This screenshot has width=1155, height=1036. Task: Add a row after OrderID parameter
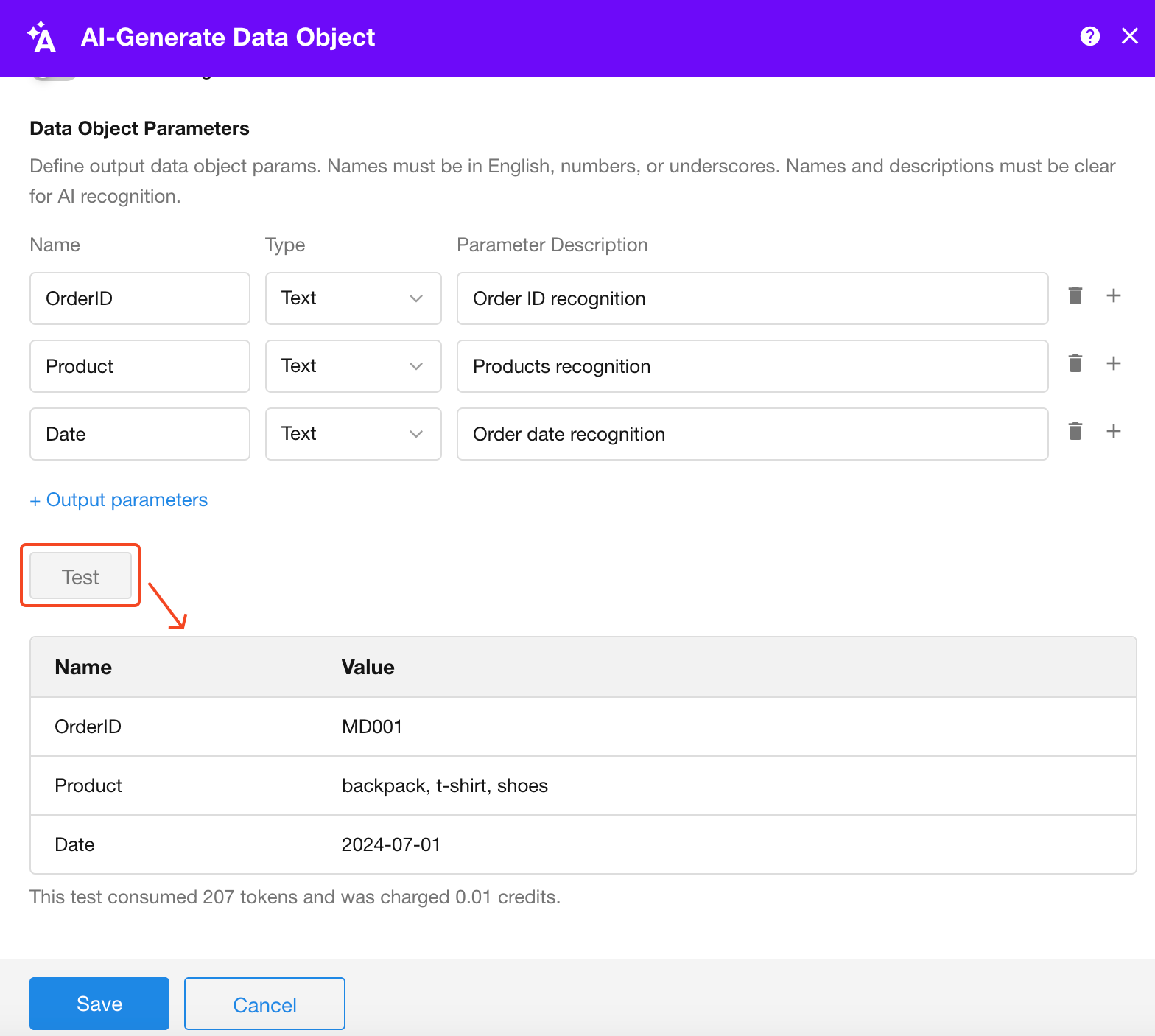click(1113, 296)
